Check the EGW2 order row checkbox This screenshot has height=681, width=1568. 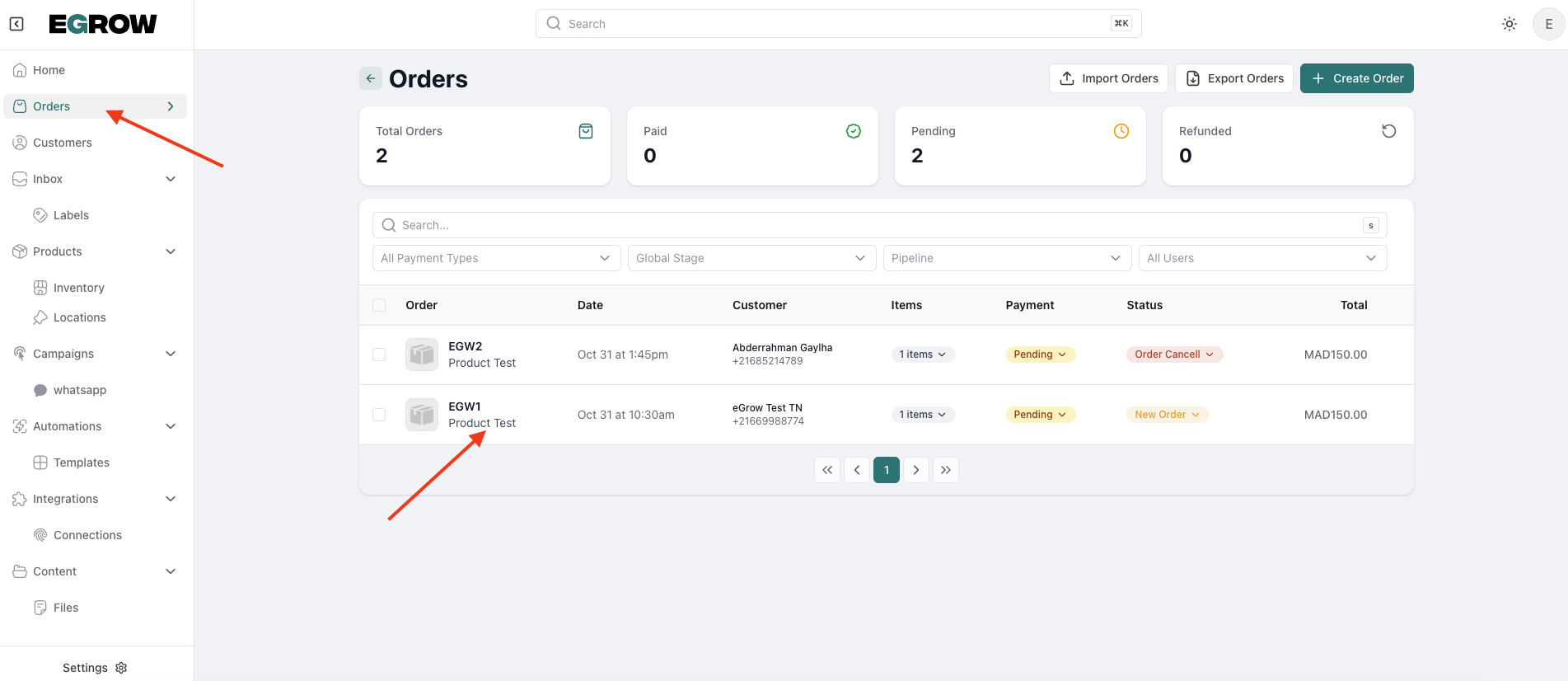(379, 355)
